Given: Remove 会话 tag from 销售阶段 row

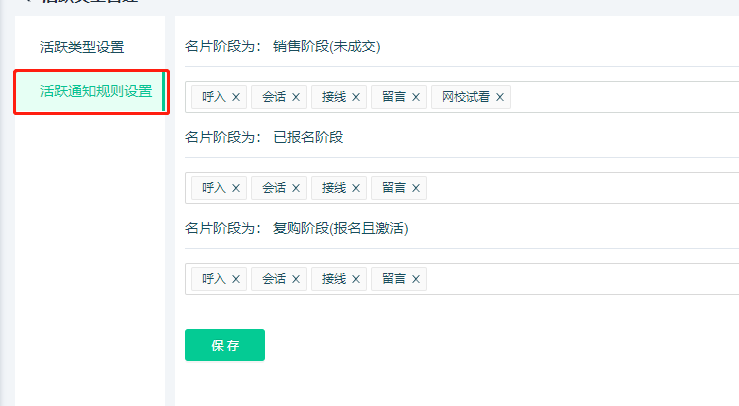Looking at the screenshot, I should [x=296, y=97].
